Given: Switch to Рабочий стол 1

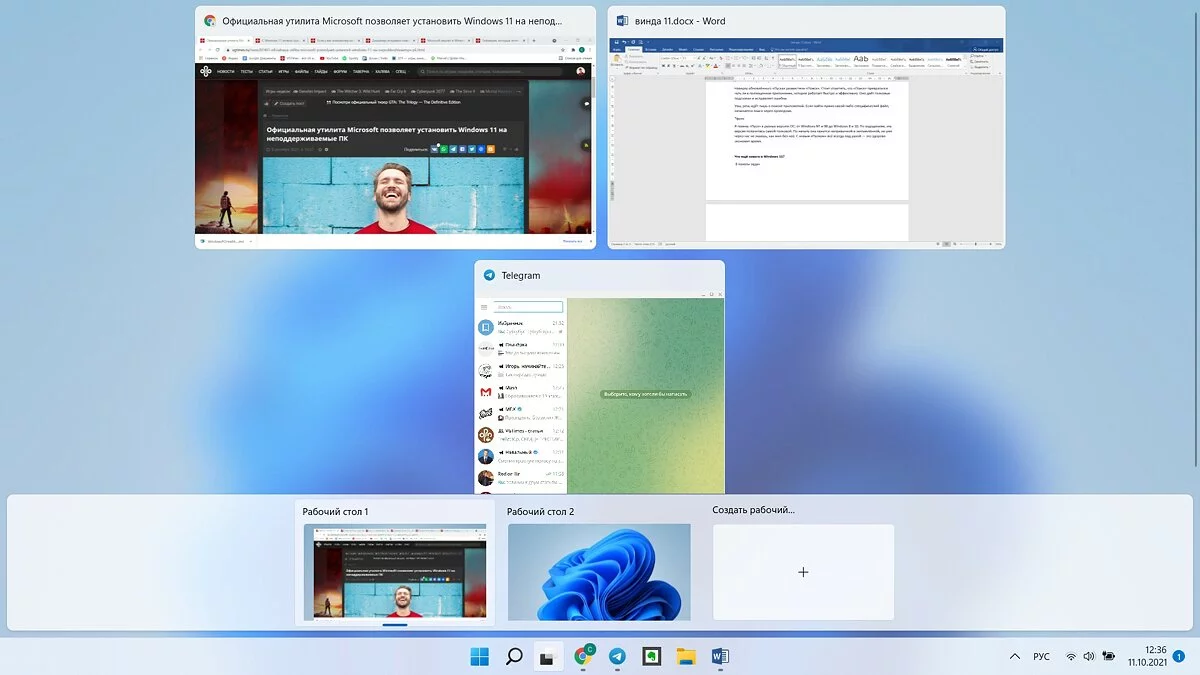Looking at the screenshot, I should (395, 572).
